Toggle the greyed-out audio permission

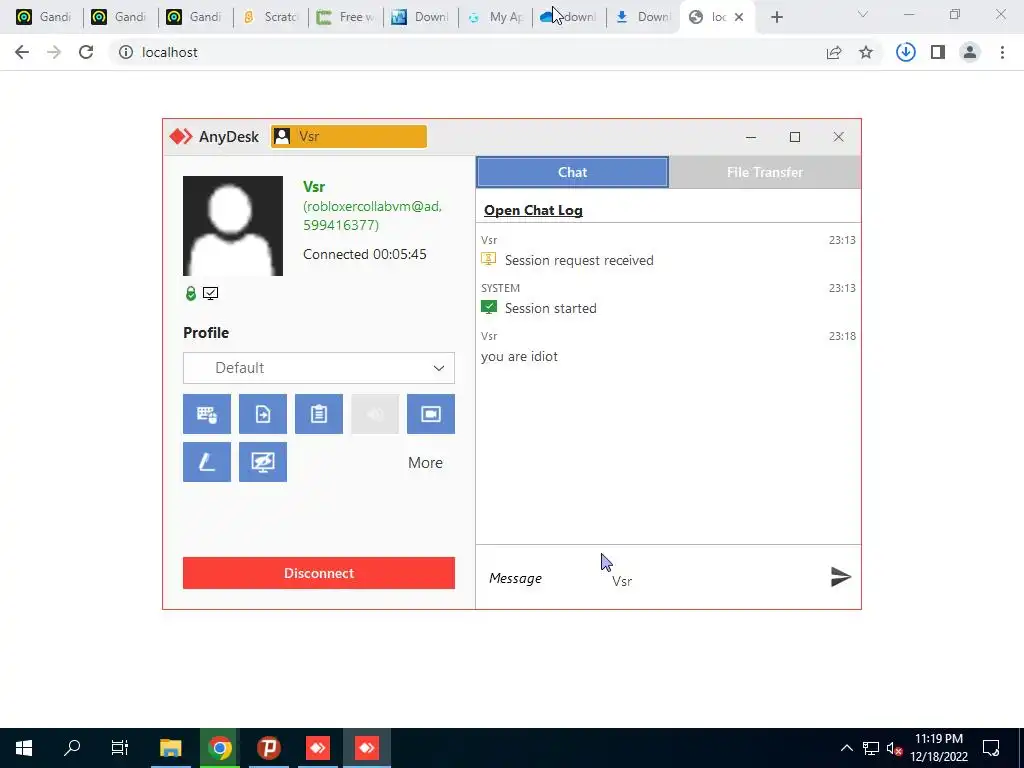click(375, 414)
